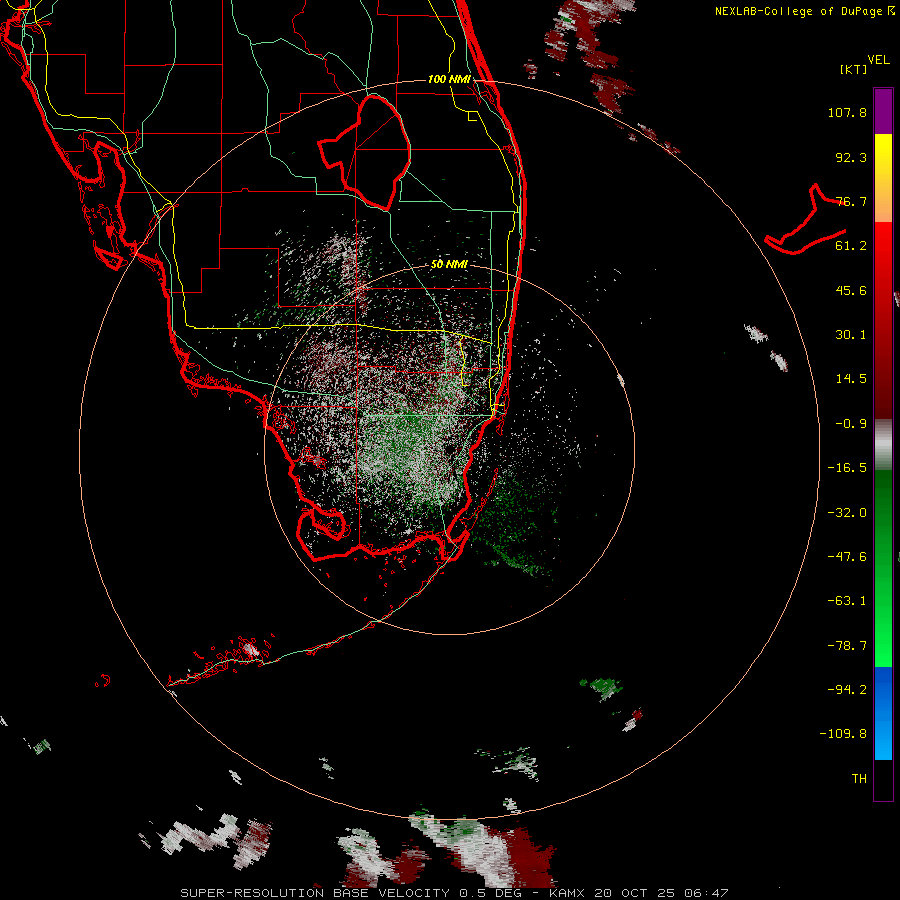The height and width of the screenshot is (900, 900).
Task: Click the 107.8 velocity scale value
Action: (847, 112)
